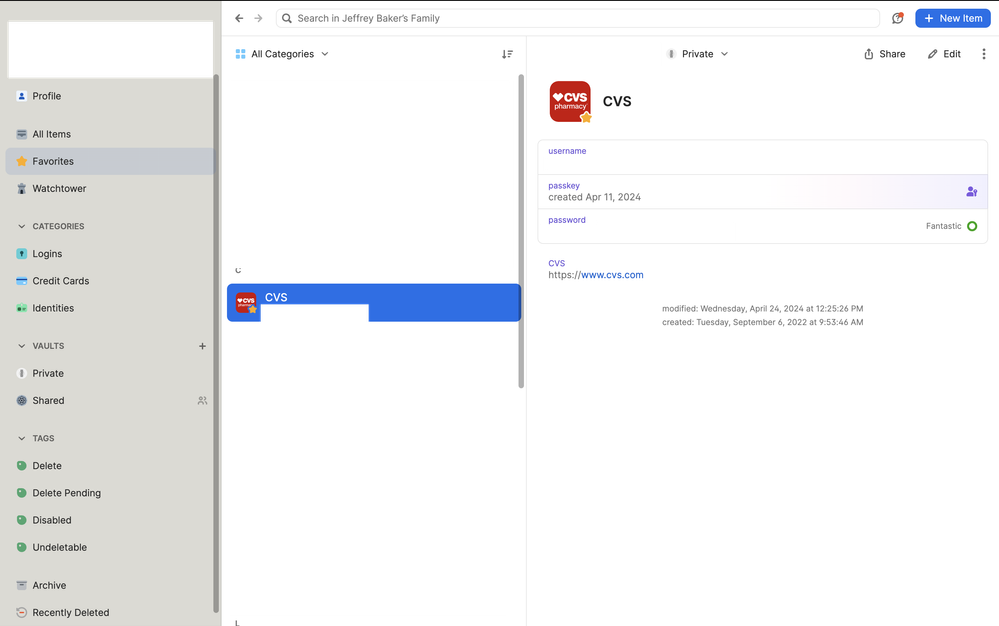The height and width of the screenshot is (626, 999).
Task: Click the back navigation arrow
Action: point(239,18)
